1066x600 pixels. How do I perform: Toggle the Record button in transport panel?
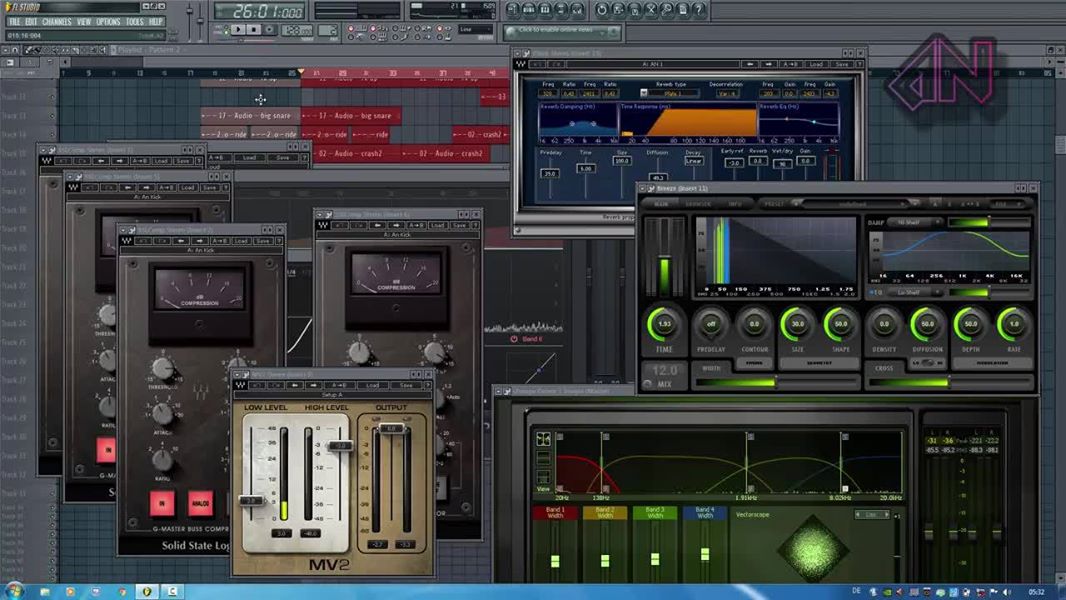[270, 29]
